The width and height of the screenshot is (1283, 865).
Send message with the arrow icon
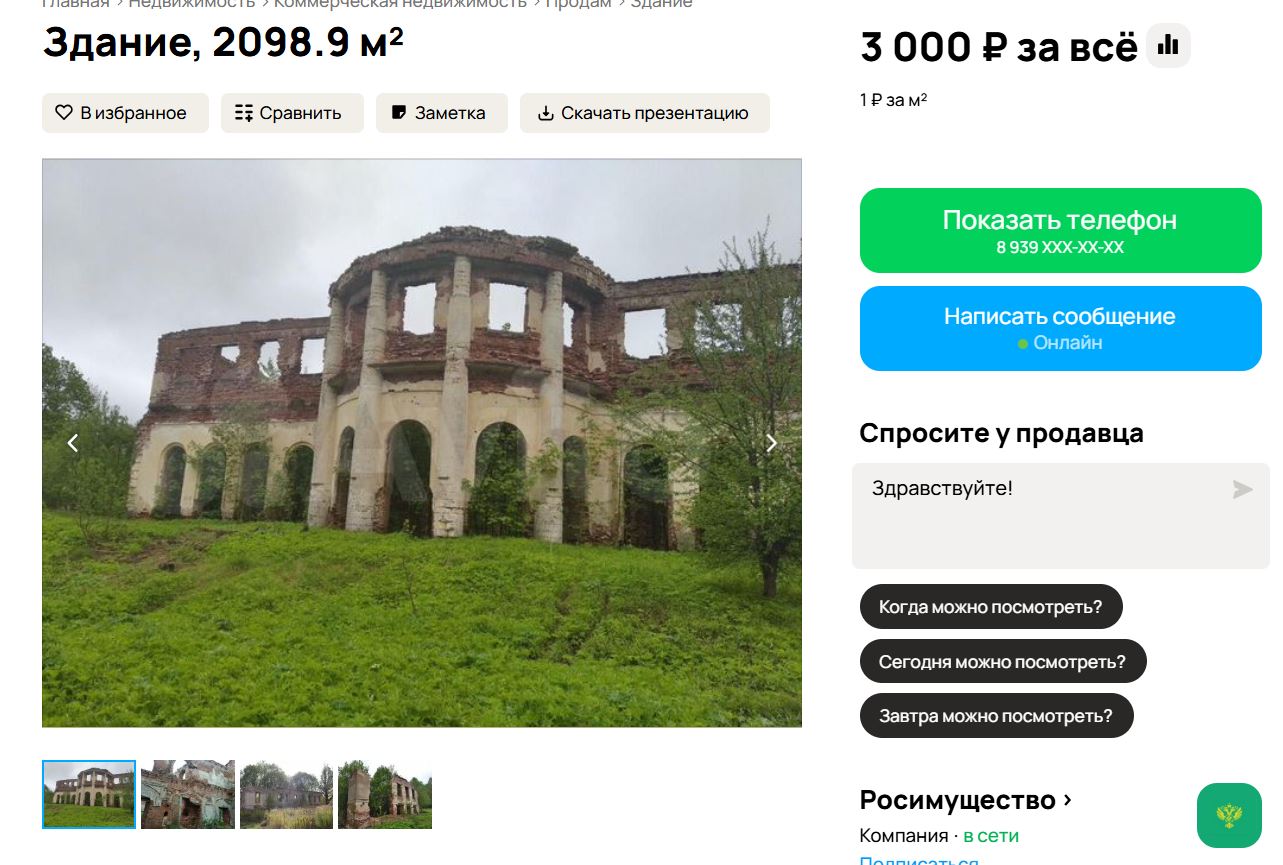pyautogui.click(x=1242, y=489)
